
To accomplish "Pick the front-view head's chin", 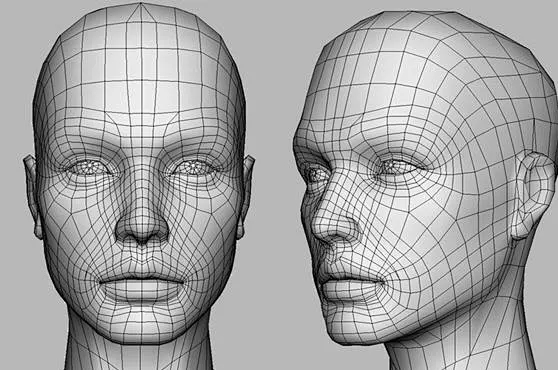I will click(142, 327).
